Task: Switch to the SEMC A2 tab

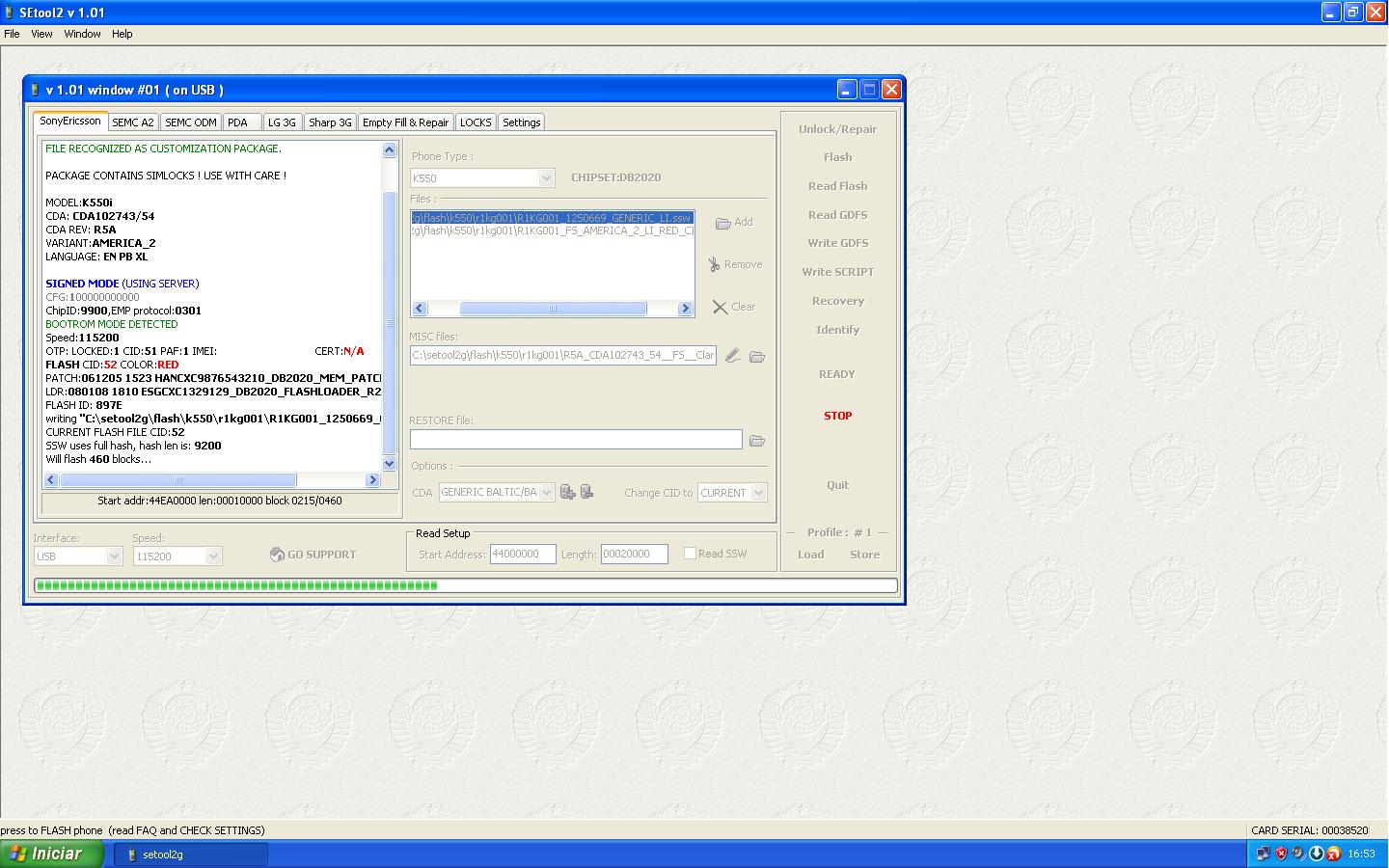Action: [x=133, y=122]
